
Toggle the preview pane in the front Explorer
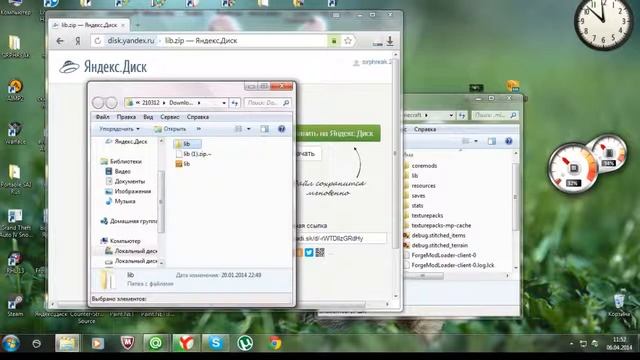[264, 129]
